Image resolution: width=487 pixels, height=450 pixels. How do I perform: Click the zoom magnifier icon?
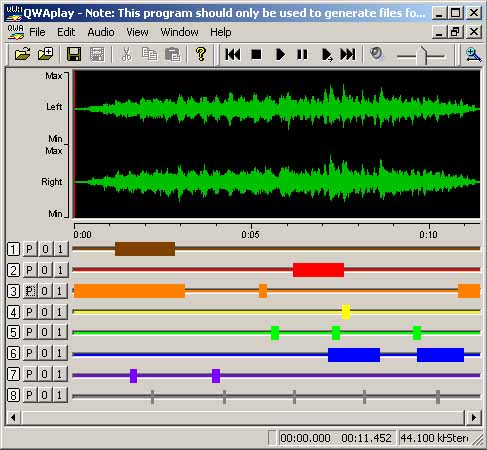click(x=473, y=54)
